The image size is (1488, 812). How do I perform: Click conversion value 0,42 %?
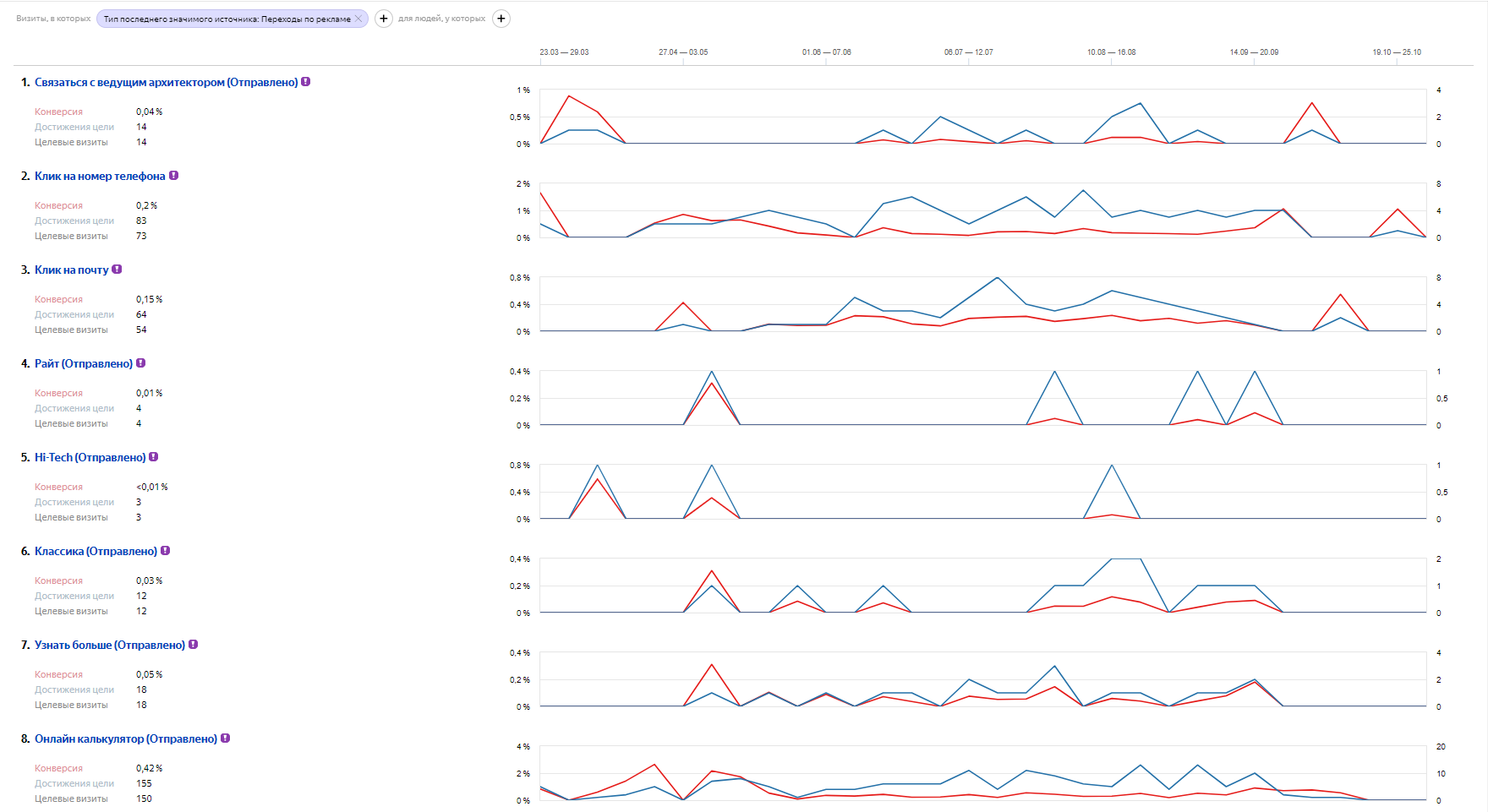point(149,768)
